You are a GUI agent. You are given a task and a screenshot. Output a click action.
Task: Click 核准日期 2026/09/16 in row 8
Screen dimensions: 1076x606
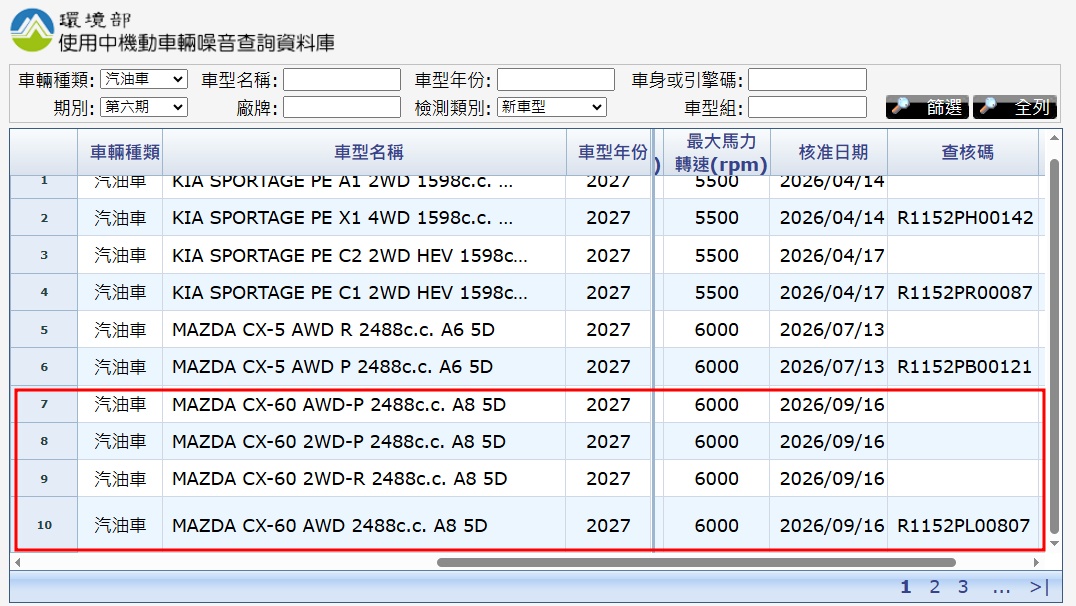[x=832, y=441]
